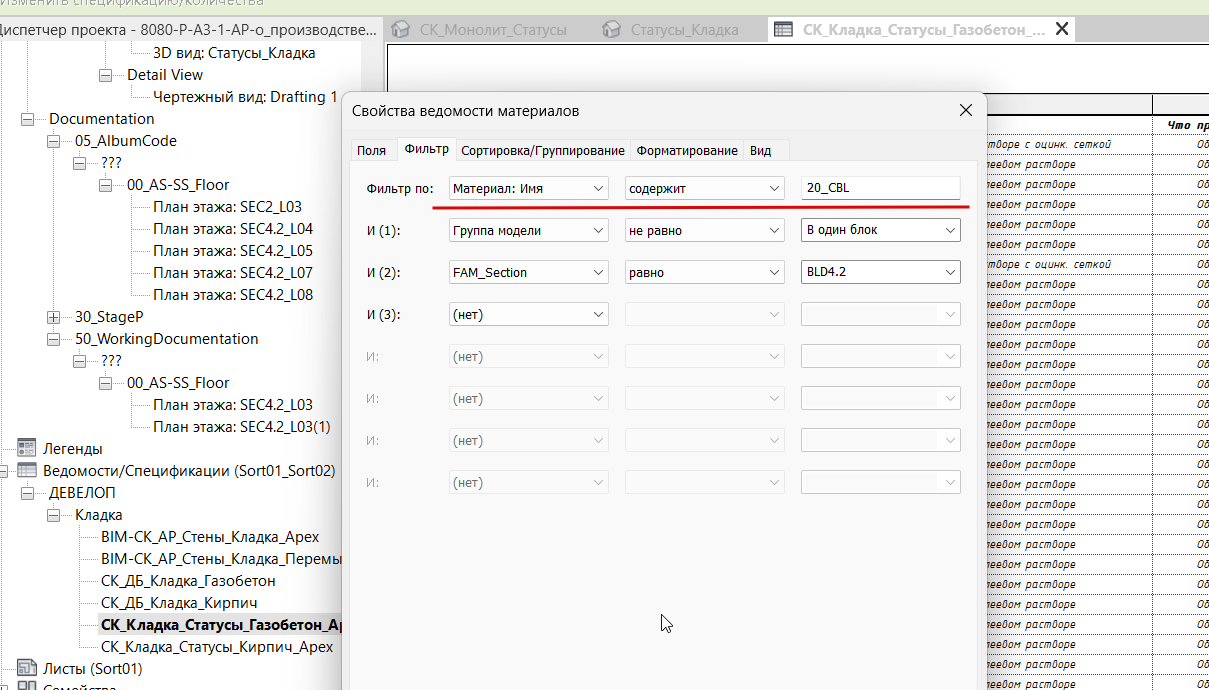The width and height of the screenshot is (1209, 690).
Task: Click the Ведомости/Спецификации schedule icon
Action: coord(27,471)
